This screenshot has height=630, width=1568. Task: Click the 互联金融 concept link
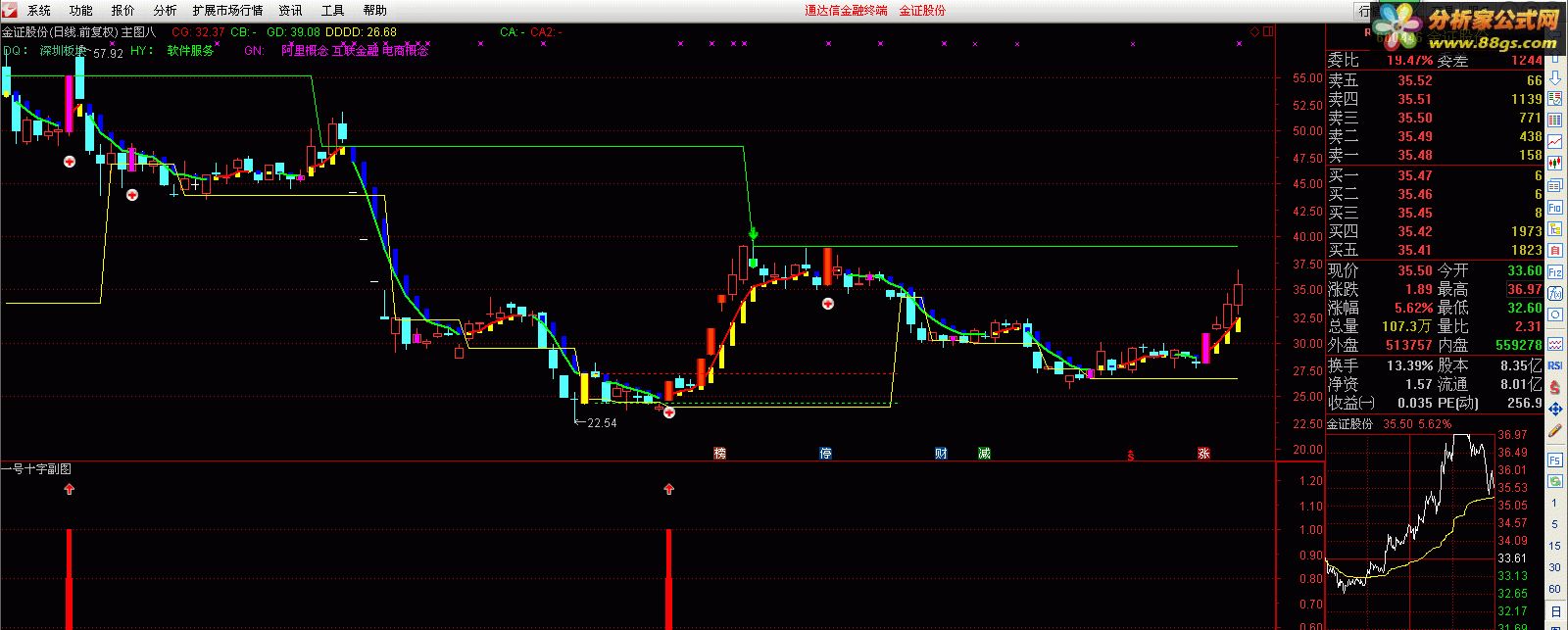tap(355, 50)
